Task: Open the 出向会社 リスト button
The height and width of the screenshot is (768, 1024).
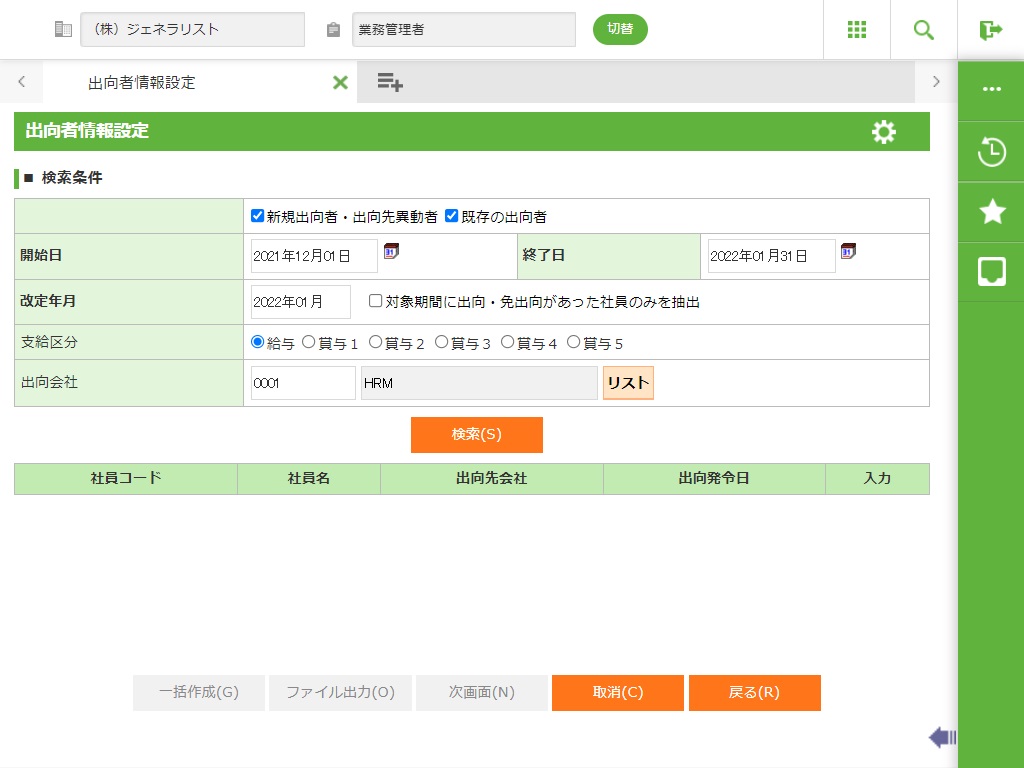Action: point(628,383)
